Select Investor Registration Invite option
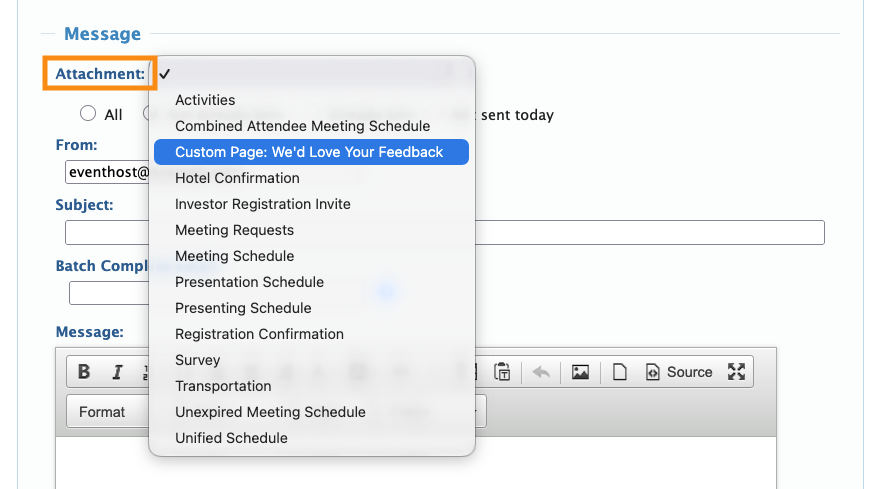The width and height of the screenshot is (883, 489). click(x=263, y=204)
